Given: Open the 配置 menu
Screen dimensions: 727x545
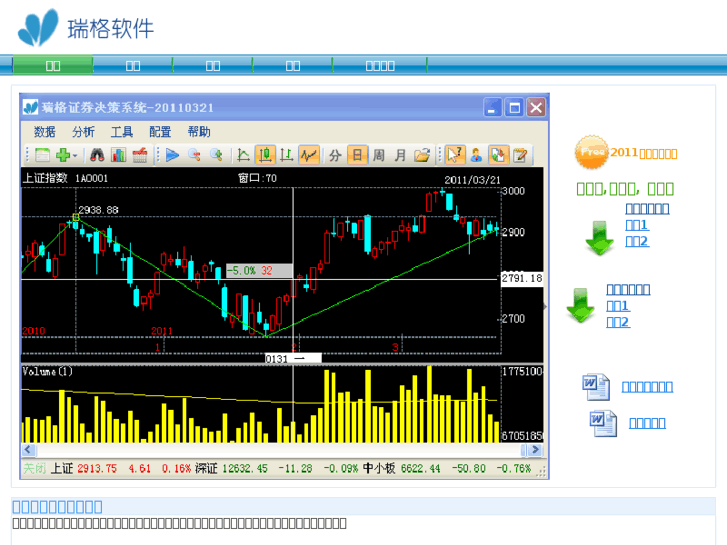Looking at the screenshot, I should (x=160, y=132).
